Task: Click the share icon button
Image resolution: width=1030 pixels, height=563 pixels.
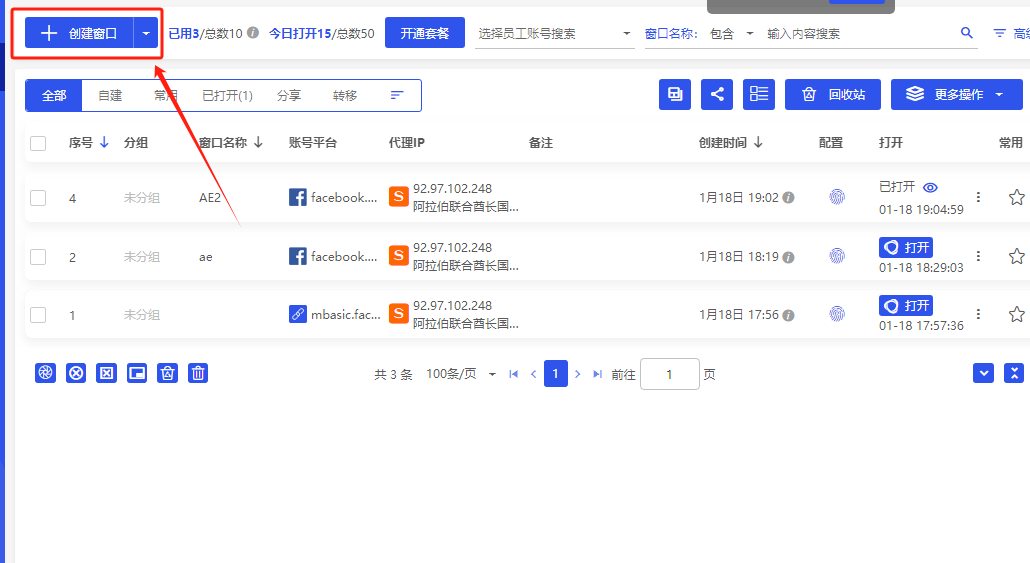Action: click(x=717, y=94)
